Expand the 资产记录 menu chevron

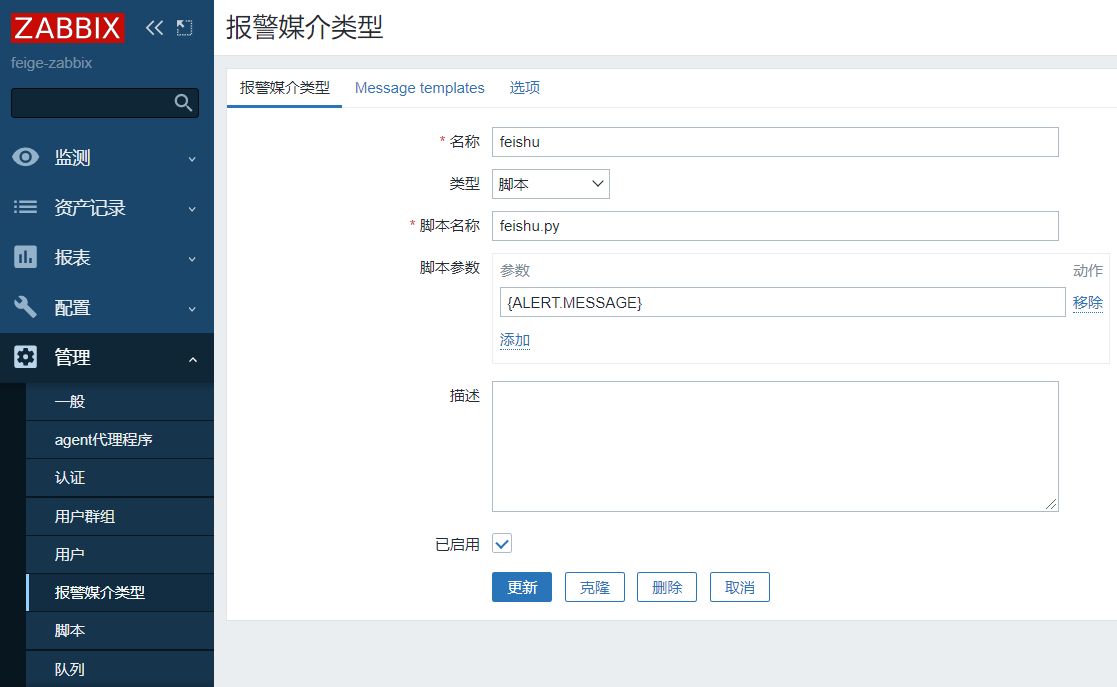192,209
